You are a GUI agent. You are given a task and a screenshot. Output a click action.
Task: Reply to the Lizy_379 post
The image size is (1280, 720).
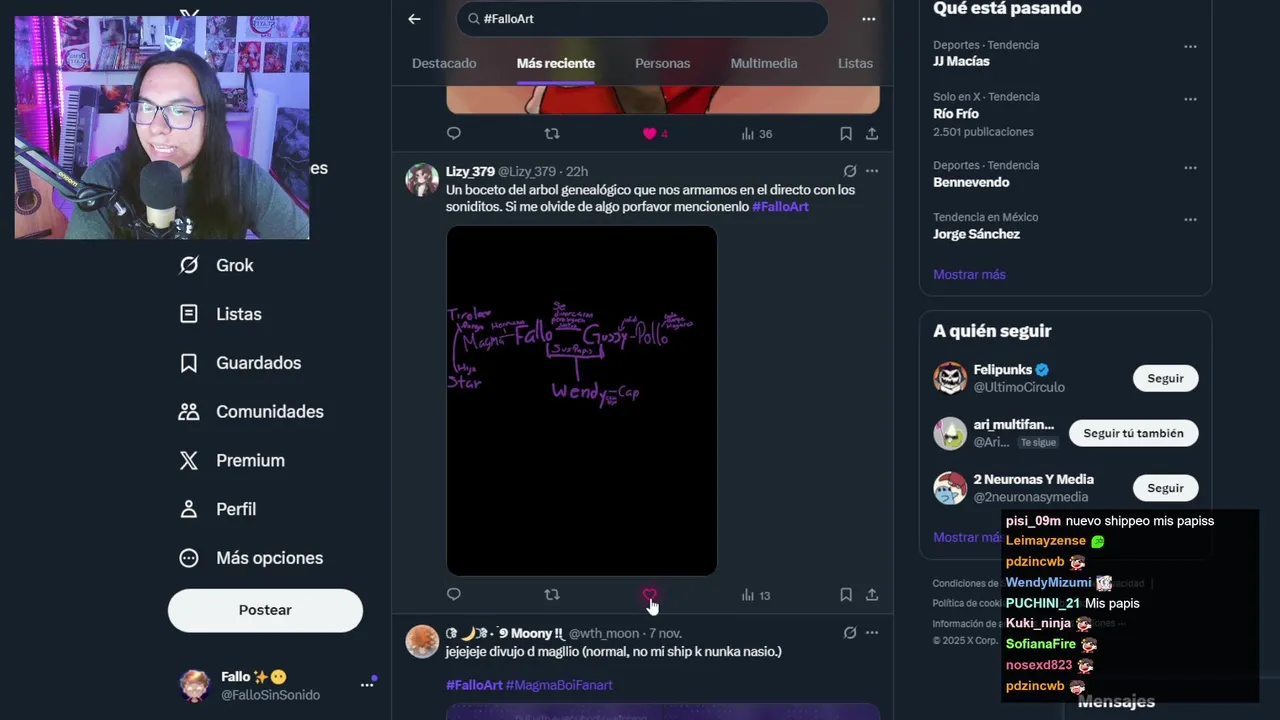tap(454, 595)
